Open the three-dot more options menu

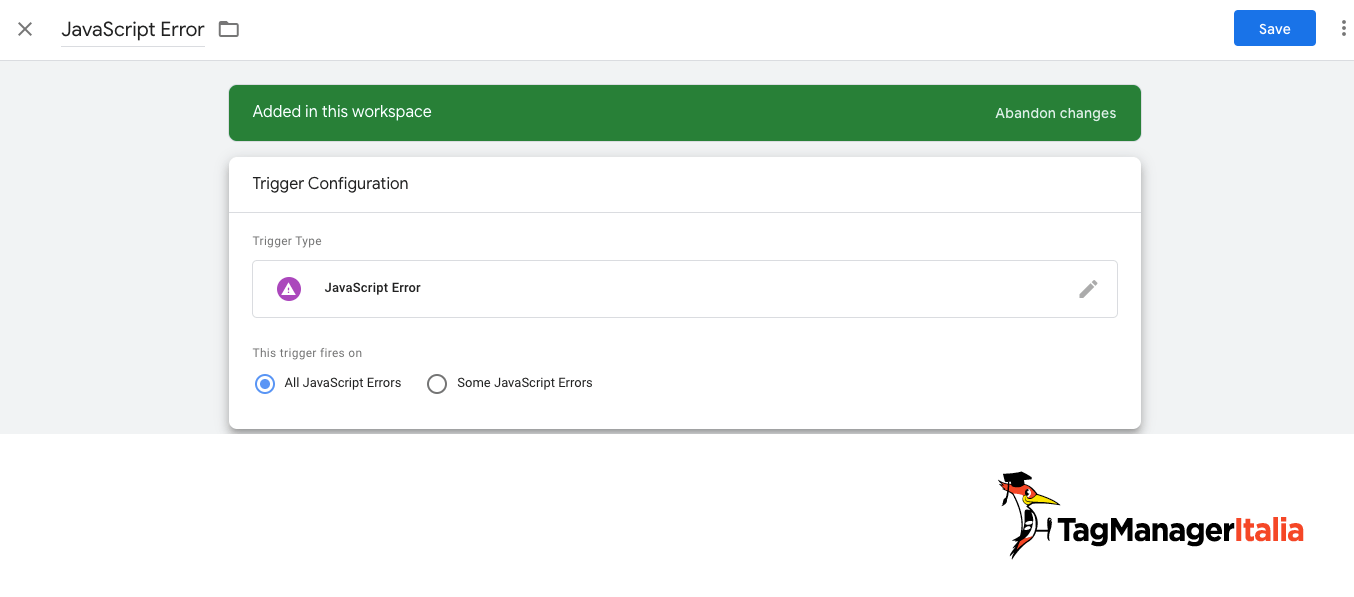pyautogui.click(x=1343, y=29)
